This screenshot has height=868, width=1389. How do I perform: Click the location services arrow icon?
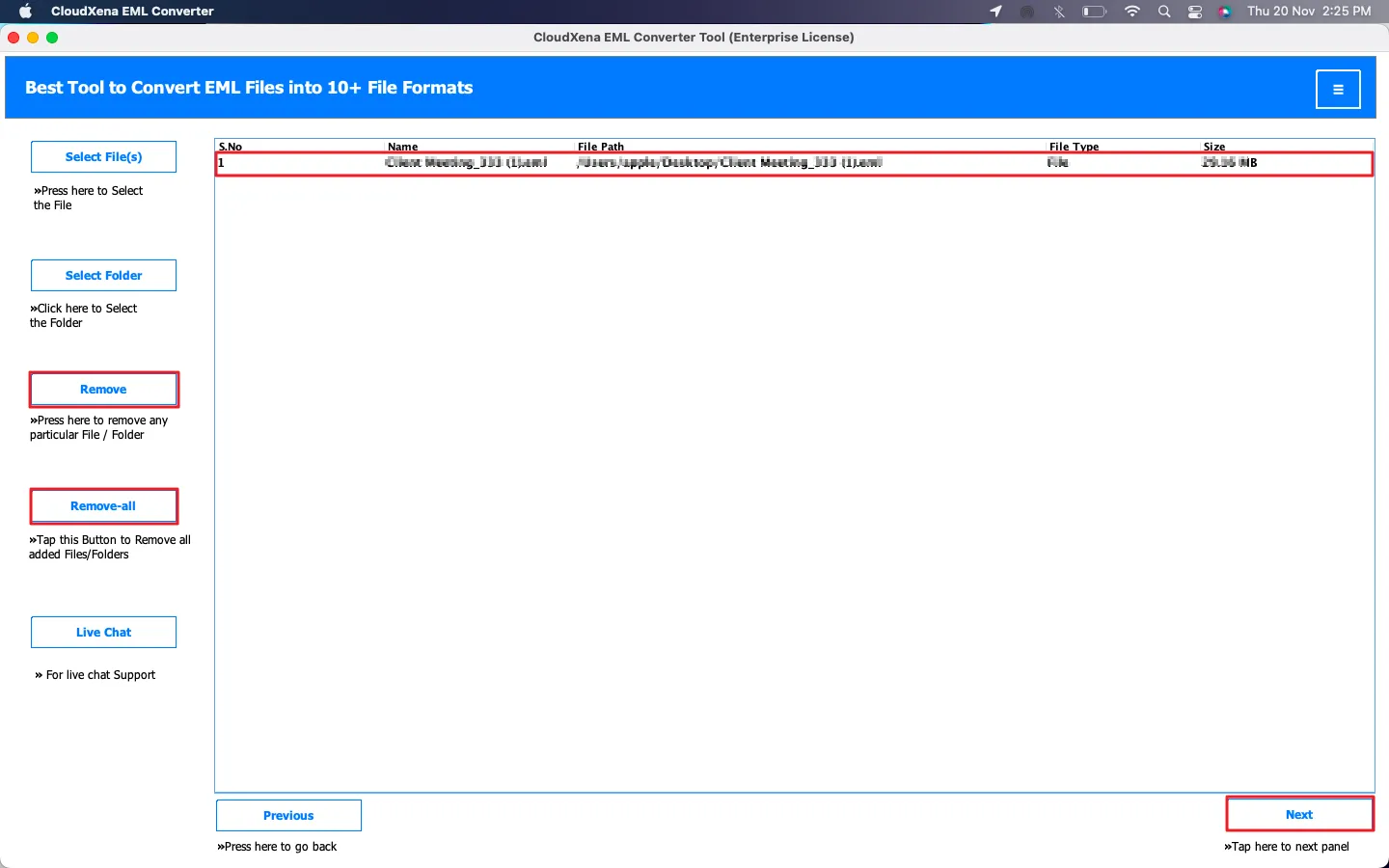coord(996,12)
